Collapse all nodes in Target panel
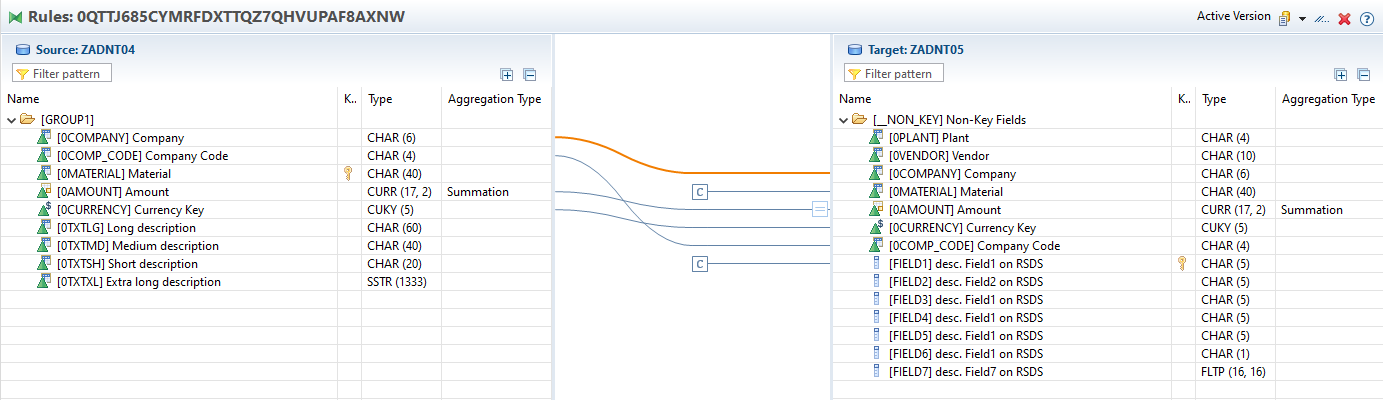Image resolution: width=1383 pixels, height=400 pixels. coord(1364,74)
